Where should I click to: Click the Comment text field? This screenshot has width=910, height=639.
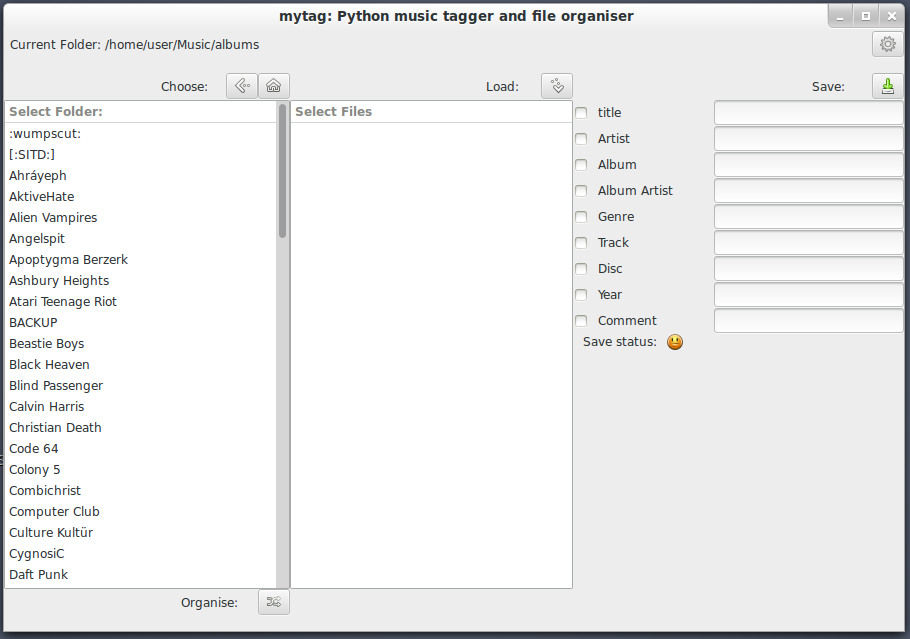pyautogui.click(x=808, y=320)
